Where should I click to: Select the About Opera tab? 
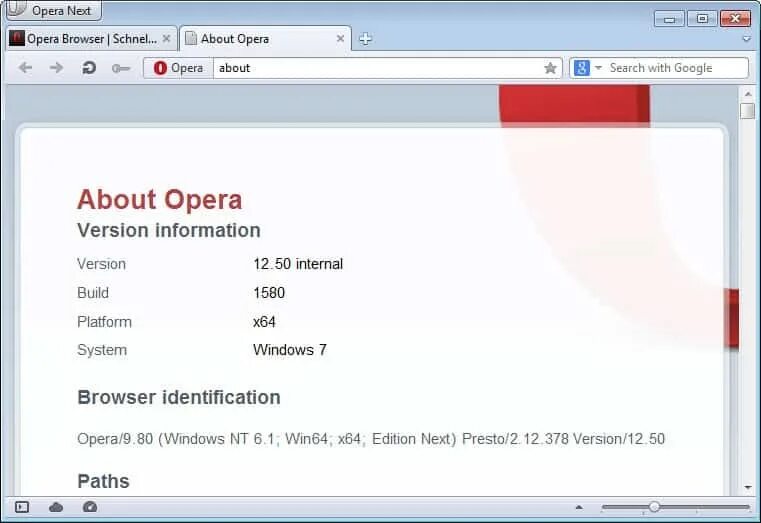(265, 39)
